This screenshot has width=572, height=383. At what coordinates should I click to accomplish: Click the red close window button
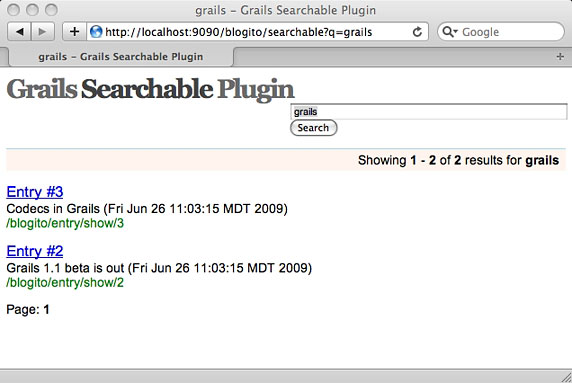coord(13,10)
